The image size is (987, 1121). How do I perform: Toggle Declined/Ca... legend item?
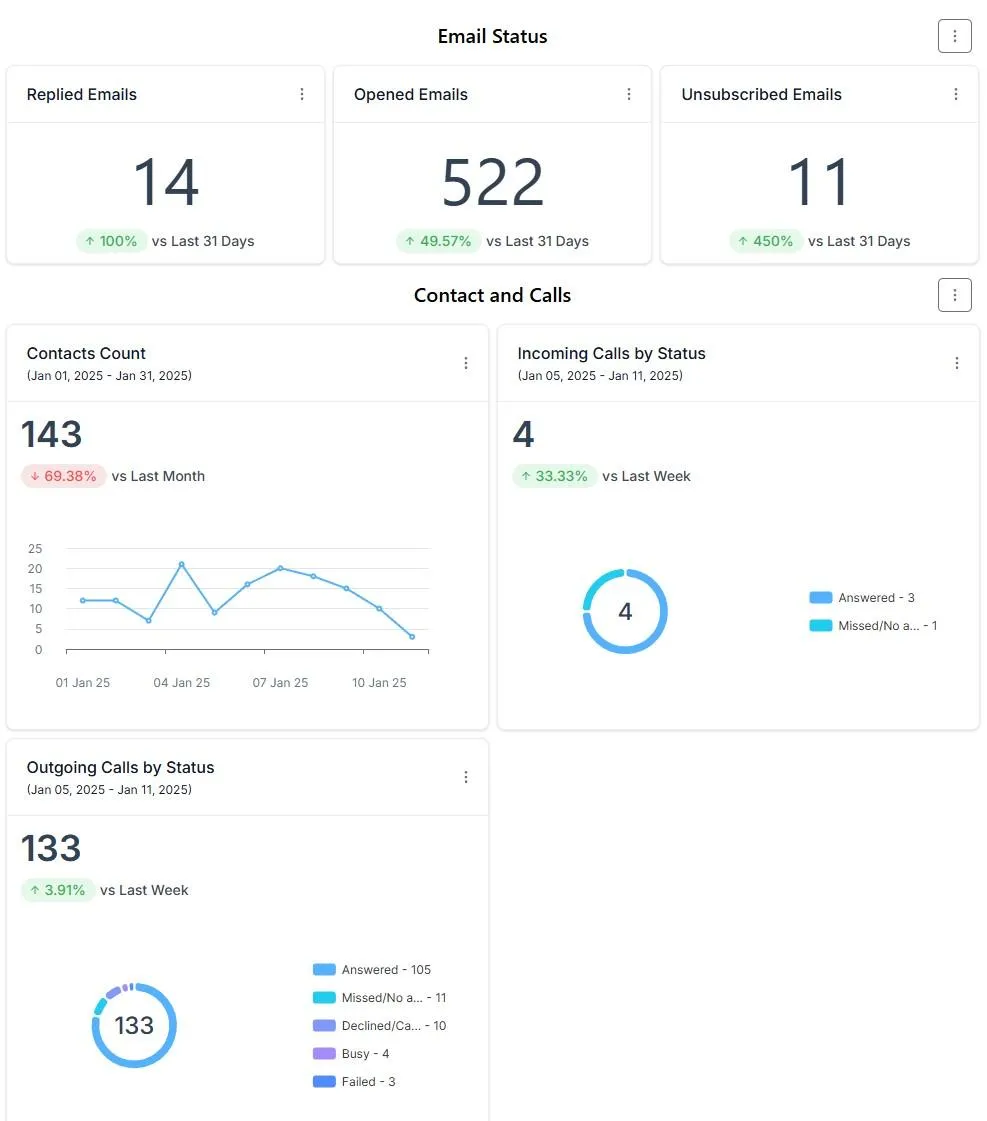pyautogui.click(x=380, y=1025)
